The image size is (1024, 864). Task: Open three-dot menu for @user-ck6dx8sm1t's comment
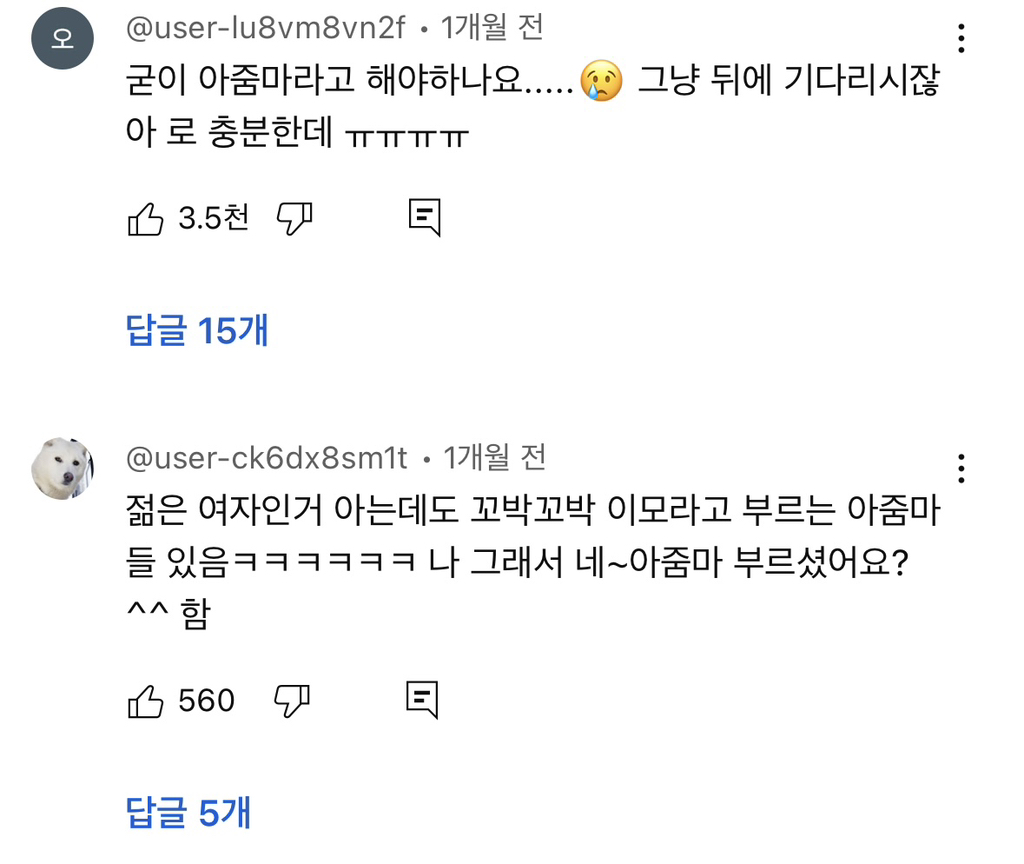tap(960, 468)
